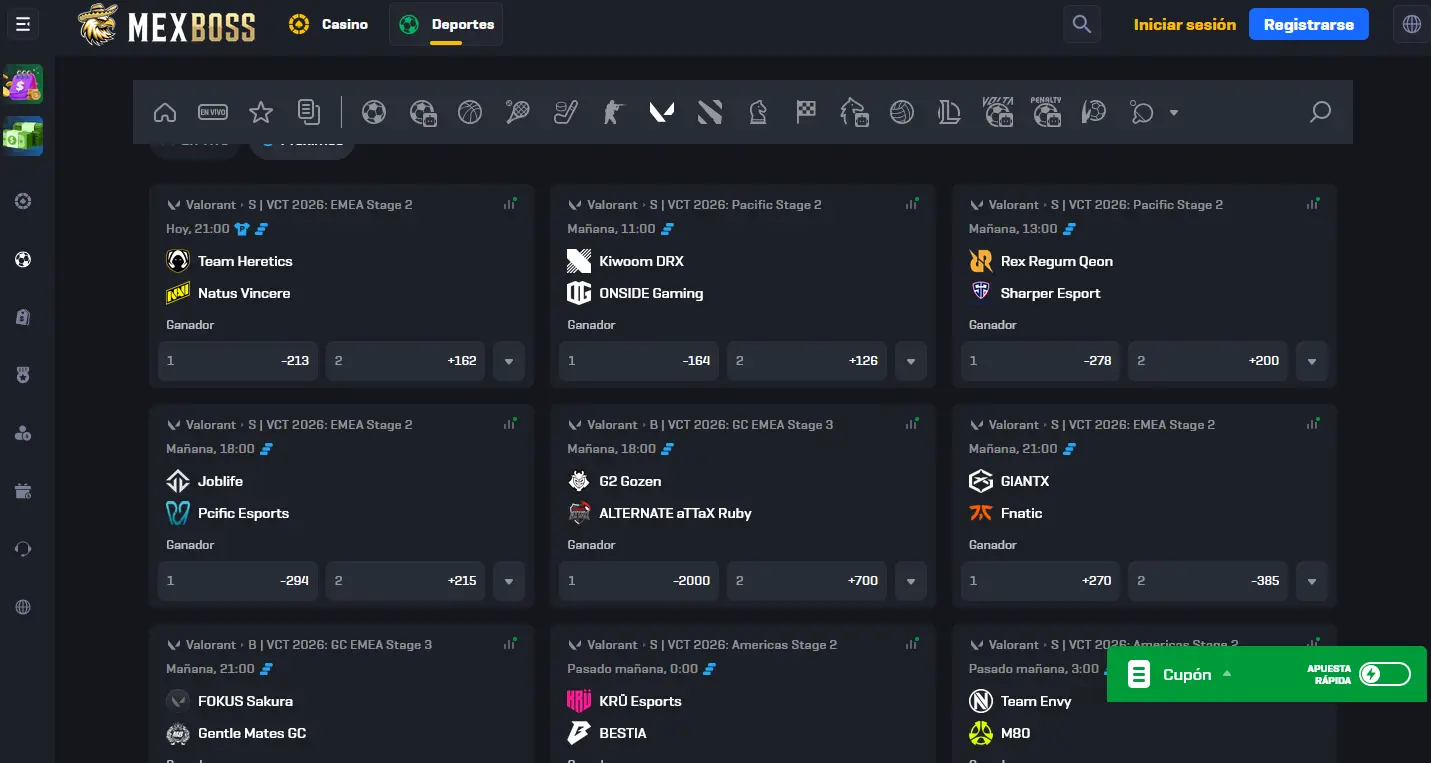Open the casino chip icon in the left sidebar
1431x763 pixels.
[x=23, y=201]
